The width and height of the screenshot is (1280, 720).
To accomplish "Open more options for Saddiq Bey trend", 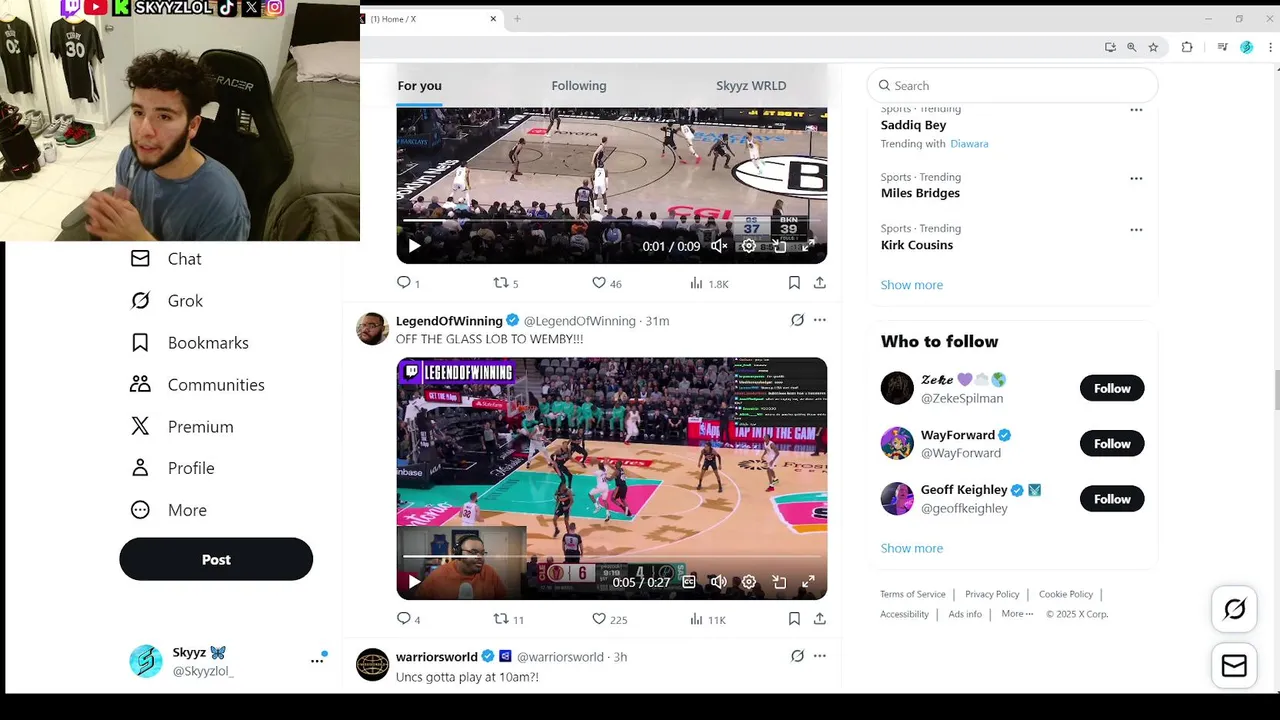I will pyautogui.click(x=1136, y=110).
